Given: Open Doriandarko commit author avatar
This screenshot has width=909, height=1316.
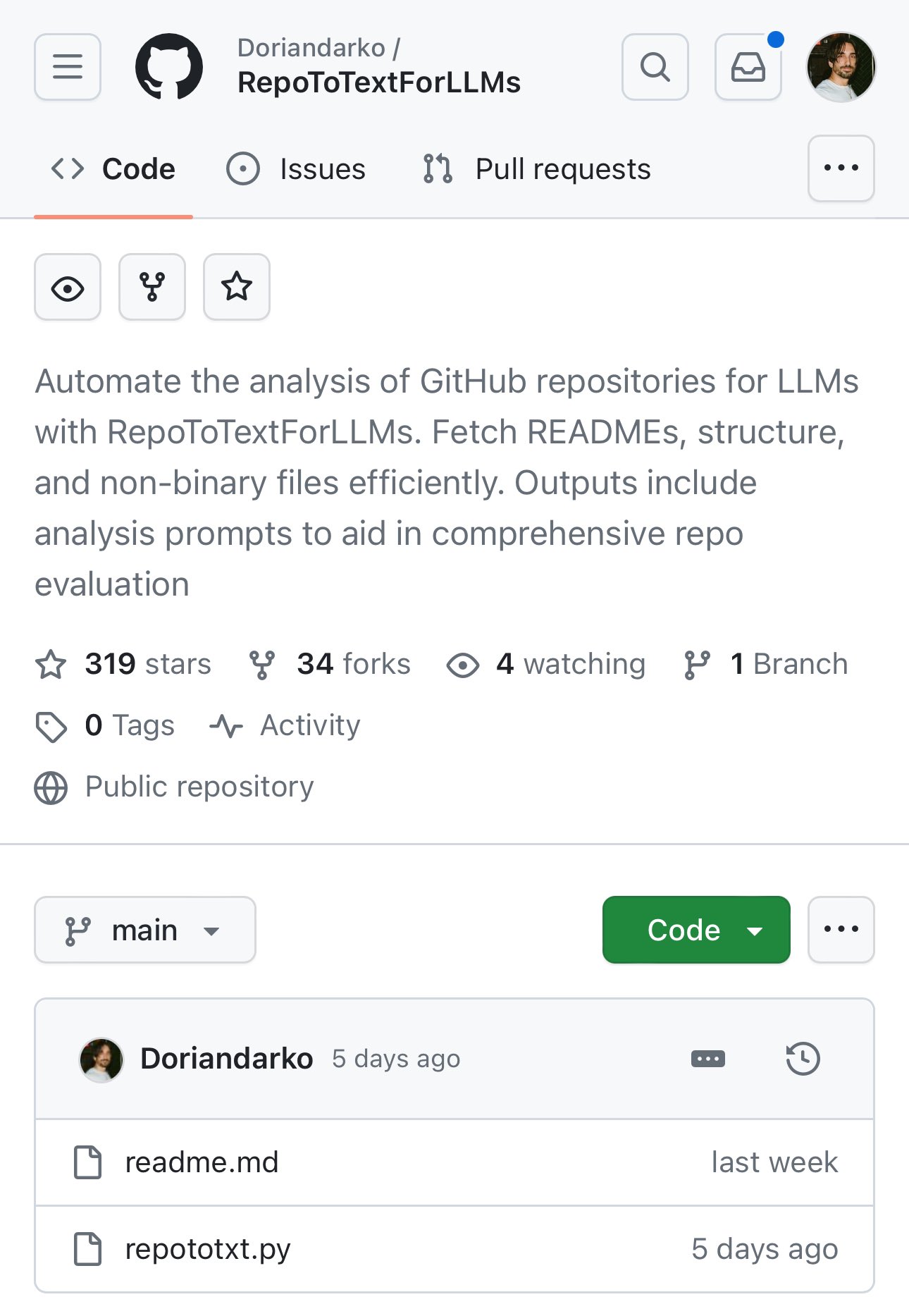Looking at the screenshot, I should click(x=101, y=1059).
